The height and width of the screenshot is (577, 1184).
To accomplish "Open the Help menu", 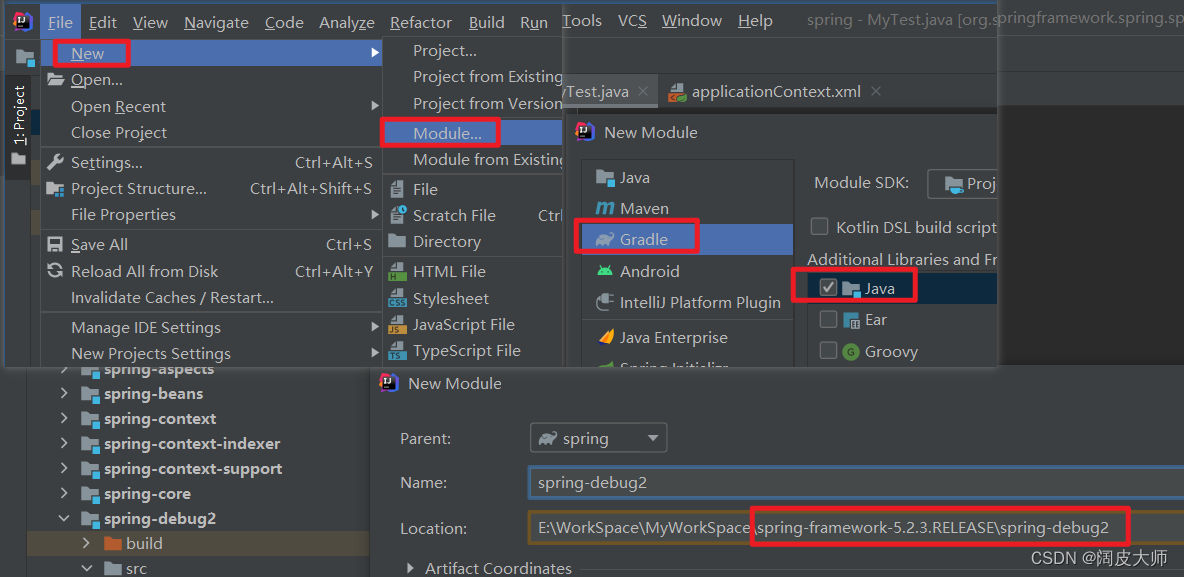I will [x=755, y=20].
